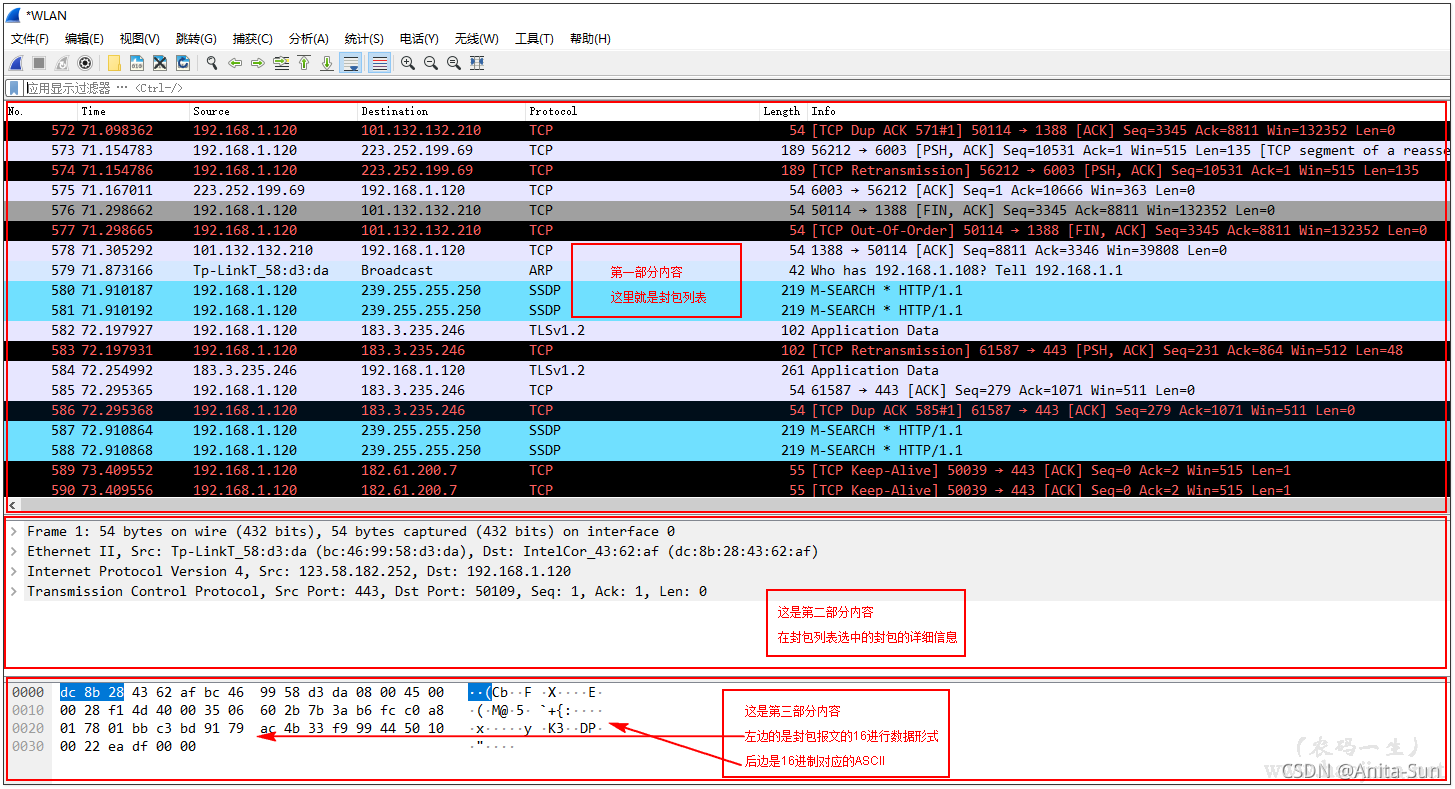Click the display filter bookmark icon

(14, 88)
